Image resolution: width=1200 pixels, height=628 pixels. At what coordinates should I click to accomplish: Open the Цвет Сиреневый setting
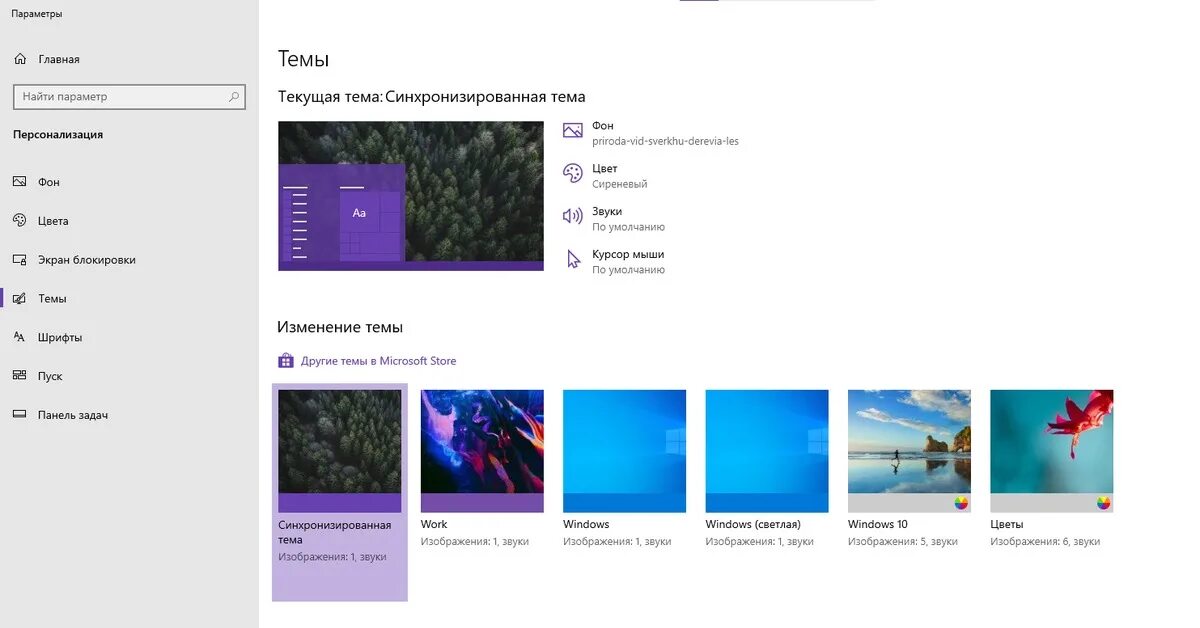(606, 176)
